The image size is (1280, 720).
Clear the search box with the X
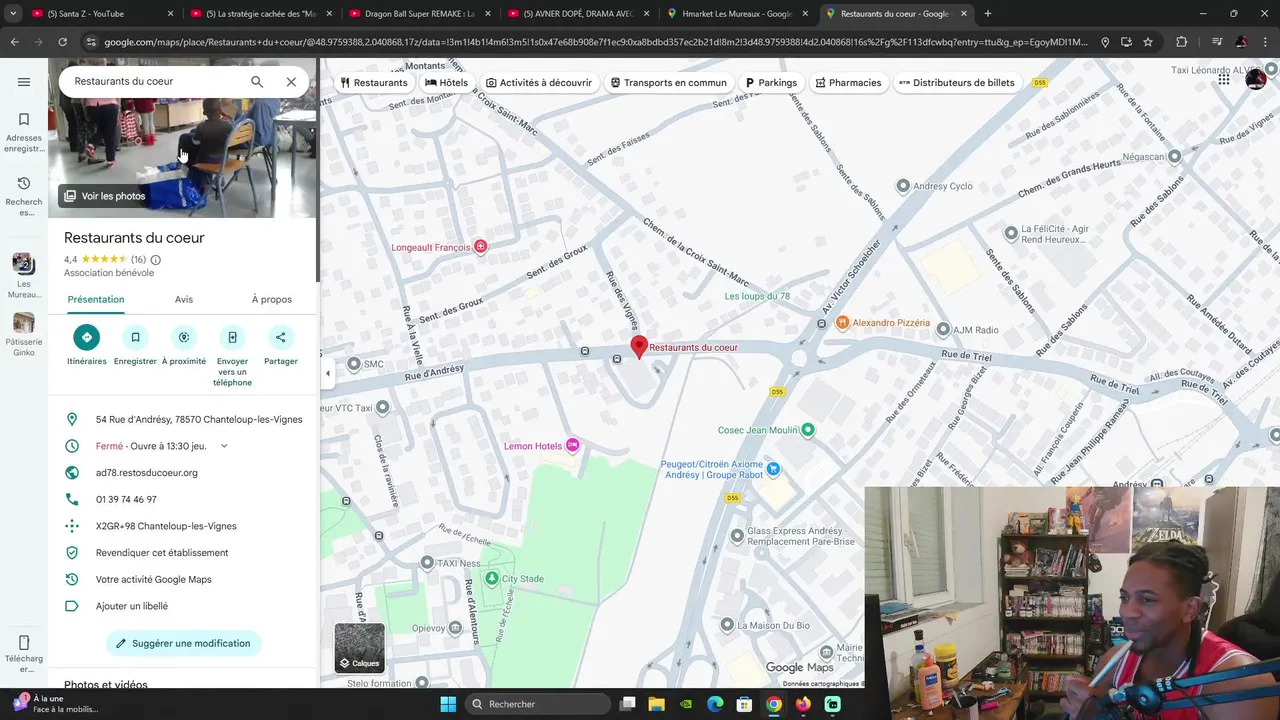click(291, 82)
